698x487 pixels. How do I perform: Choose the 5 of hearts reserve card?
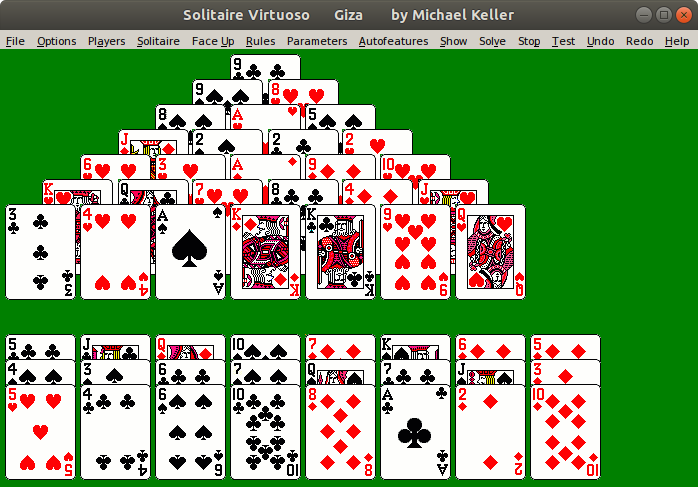[41, 432]
